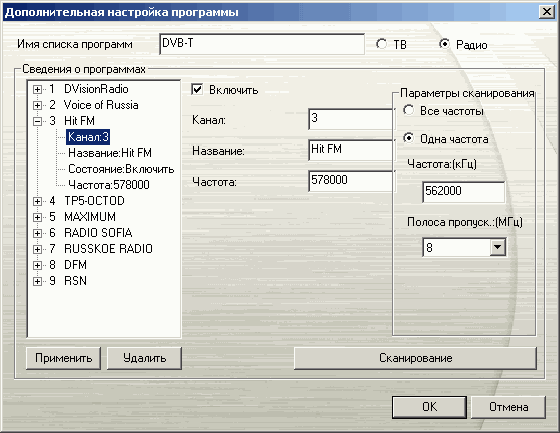Select tree row Канал:3
This screenshot has height=433, width=560.
tap(88, 137)
